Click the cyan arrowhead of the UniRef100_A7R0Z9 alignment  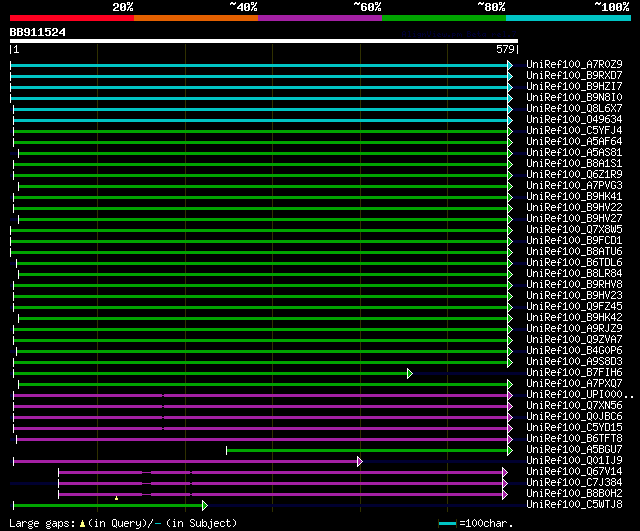pos(510,65)
